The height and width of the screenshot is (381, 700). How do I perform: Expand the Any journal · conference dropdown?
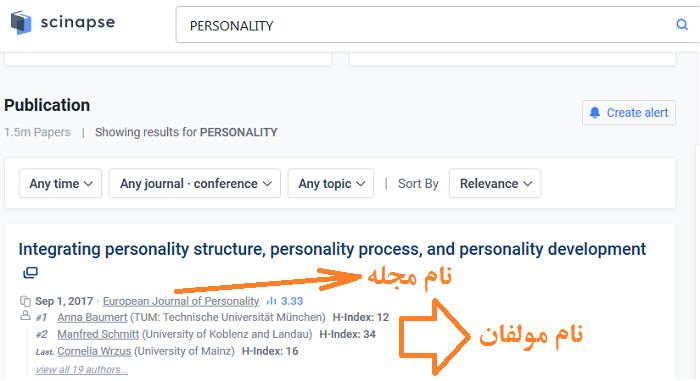195,183
